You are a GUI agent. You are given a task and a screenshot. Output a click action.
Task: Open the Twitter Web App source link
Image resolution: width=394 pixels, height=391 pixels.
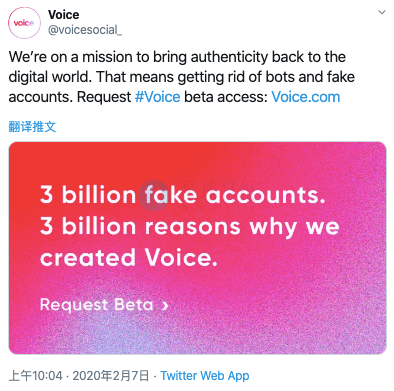(x=205, y=376)
